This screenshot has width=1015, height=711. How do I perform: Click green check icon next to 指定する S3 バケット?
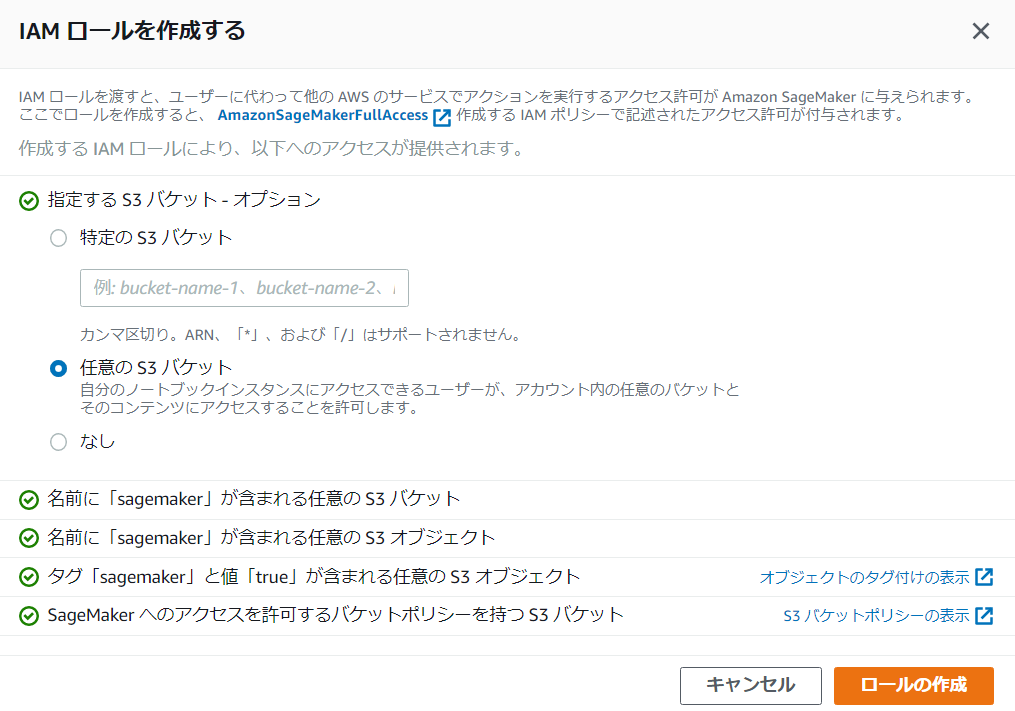(29, 201)
